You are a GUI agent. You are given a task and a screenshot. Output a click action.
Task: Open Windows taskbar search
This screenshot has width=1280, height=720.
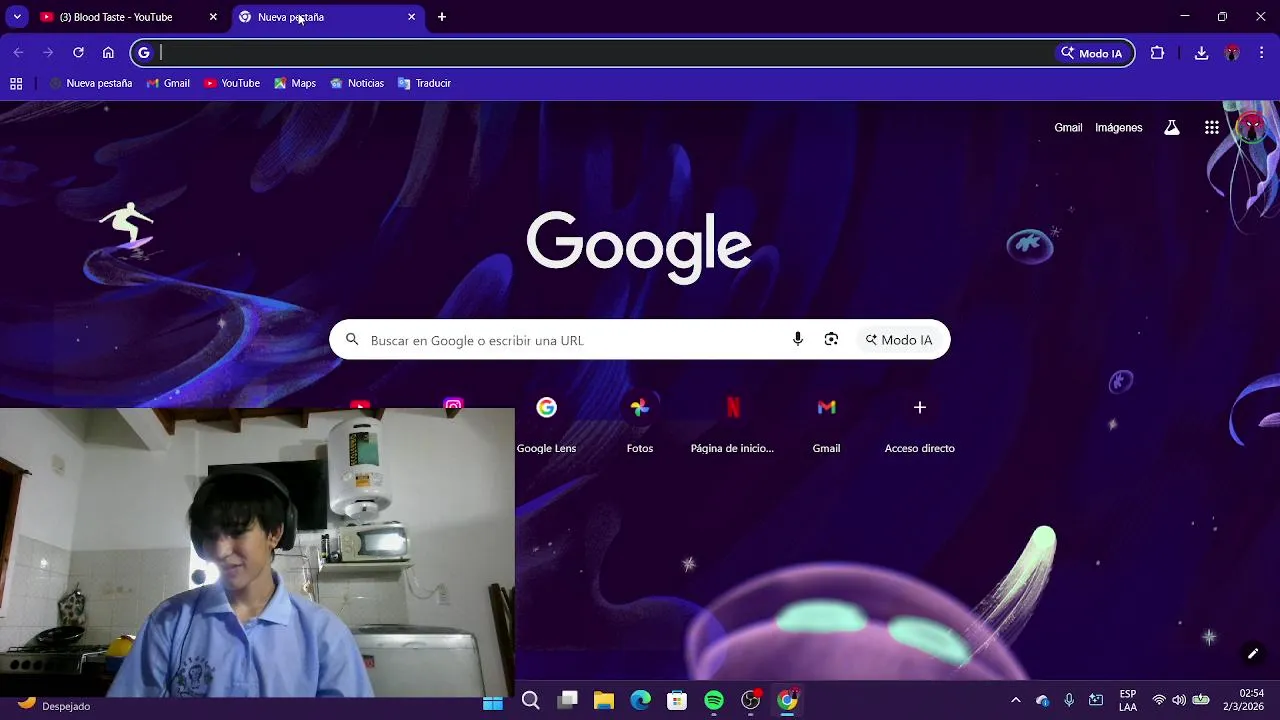click(x=531, y=701)
